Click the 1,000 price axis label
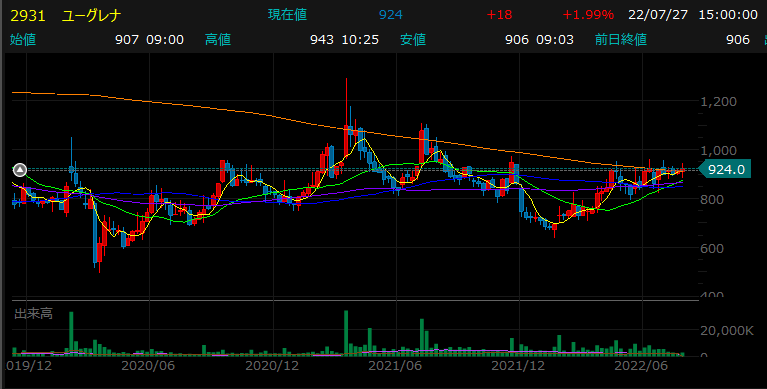 719,151
